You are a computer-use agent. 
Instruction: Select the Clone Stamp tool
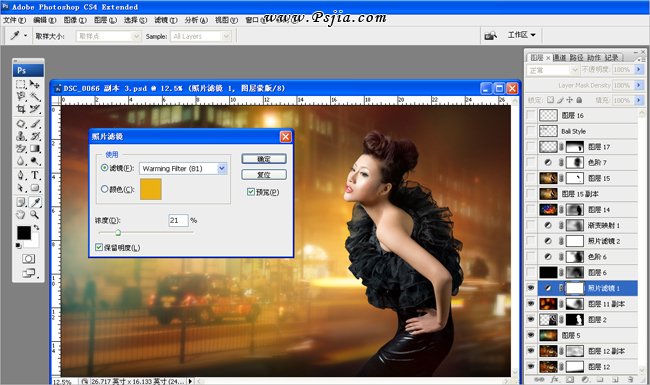point(21,136)
